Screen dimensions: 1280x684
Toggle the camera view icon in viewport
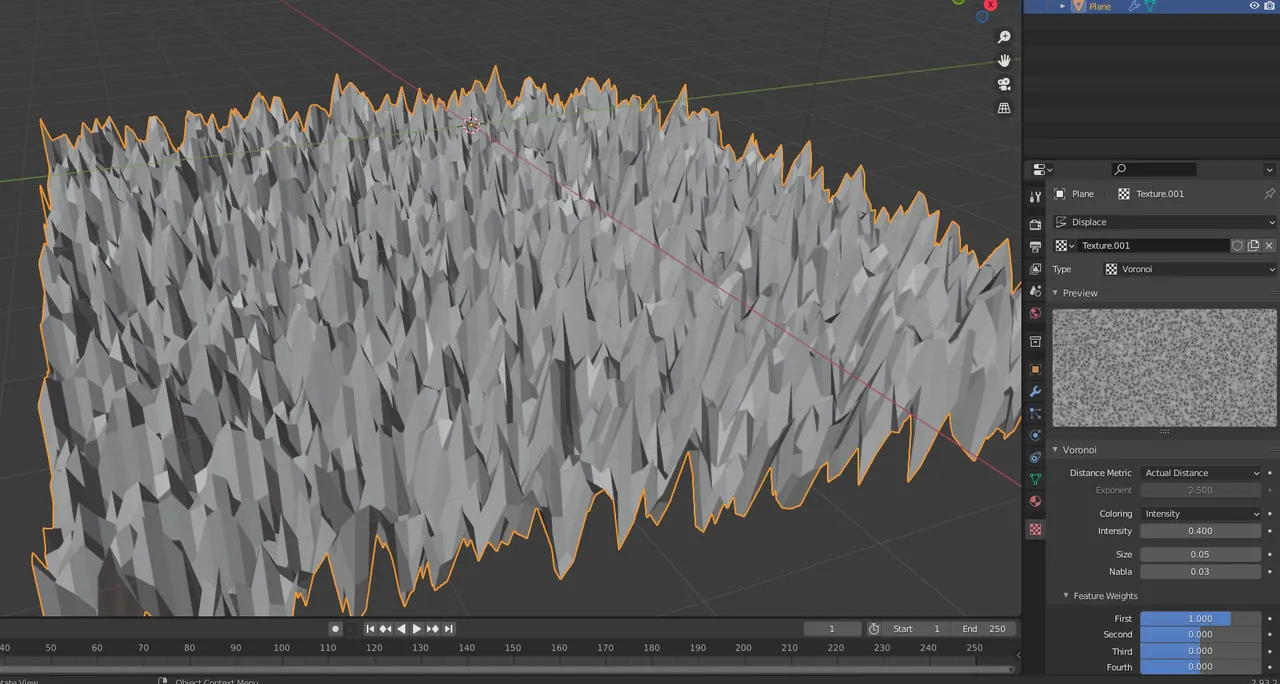coord(1004,84)
